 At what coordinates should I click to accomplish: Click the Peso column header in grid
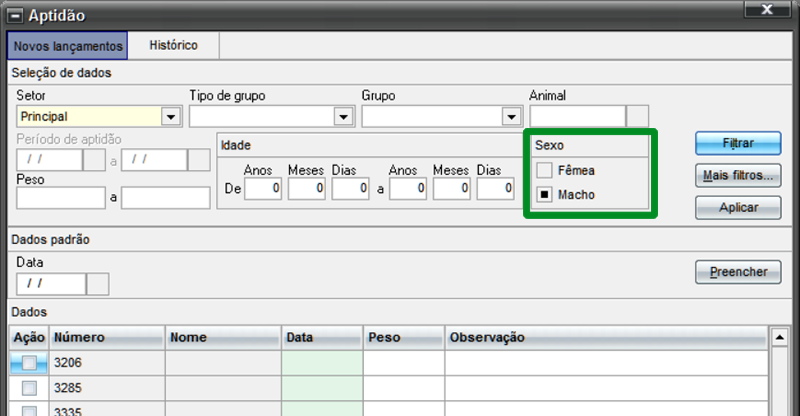[x=404, y=337]
